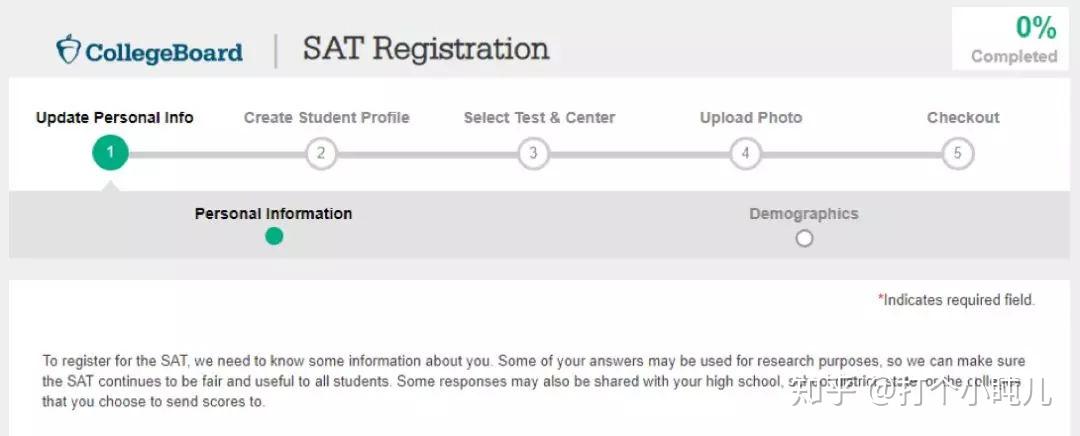Click progress bar segment between steps 1 and 2

(215, 154)
